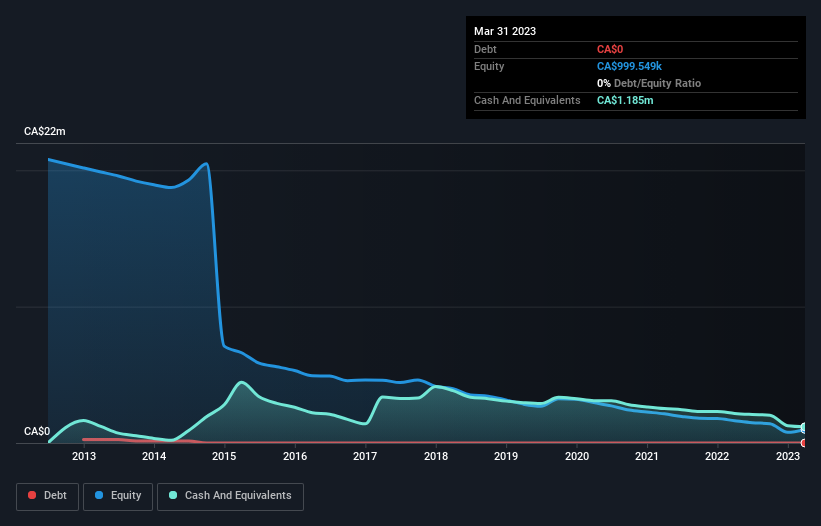
Task: Click the Equity row label in tooltip
Action: tap(489, 66)
